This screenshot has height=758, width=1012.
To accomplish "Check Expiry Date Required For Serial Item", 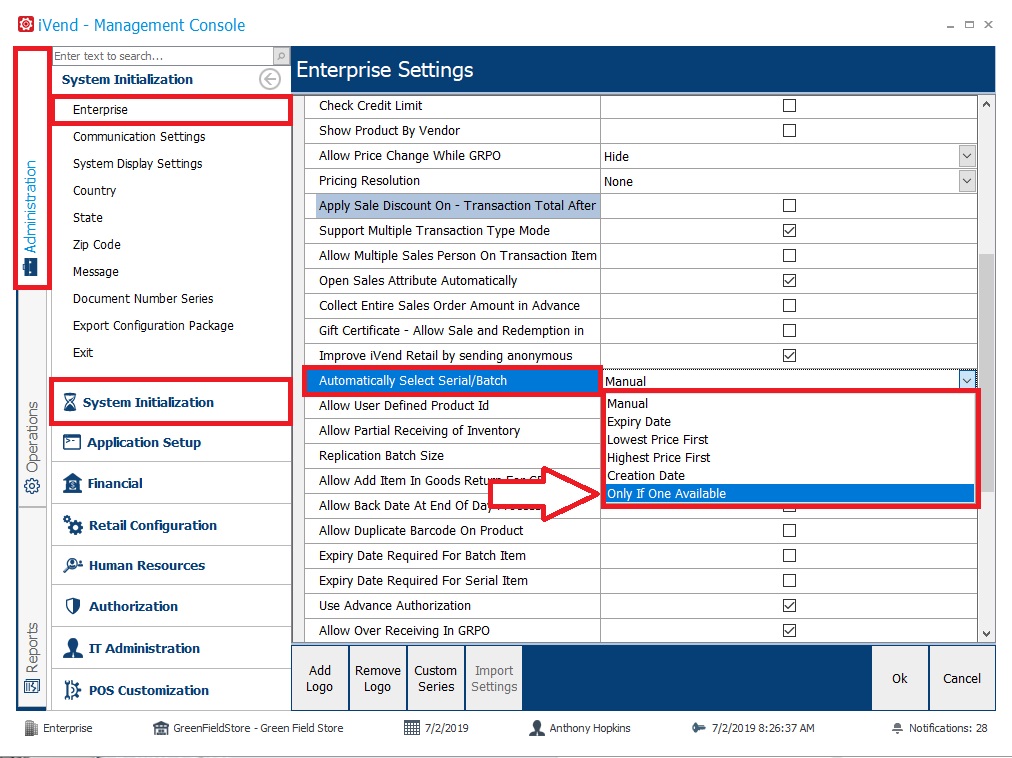I will (x=789, y=580).
